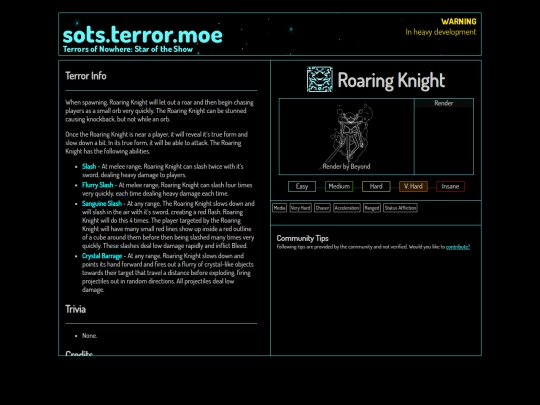Viewport: 540px width, 405px height.
Task: Click the Chaser tag
Action: (x=322, y=208)
